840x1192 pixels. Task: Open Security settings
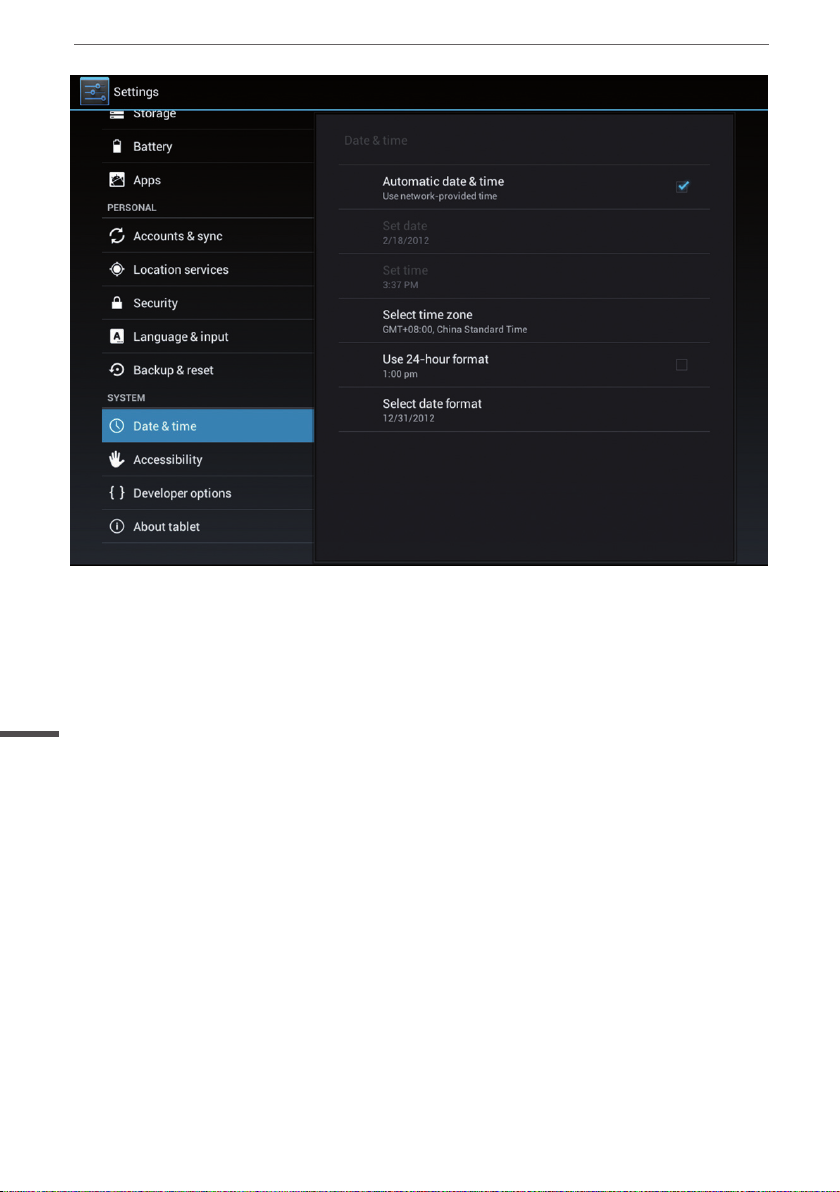click(208, 303)
